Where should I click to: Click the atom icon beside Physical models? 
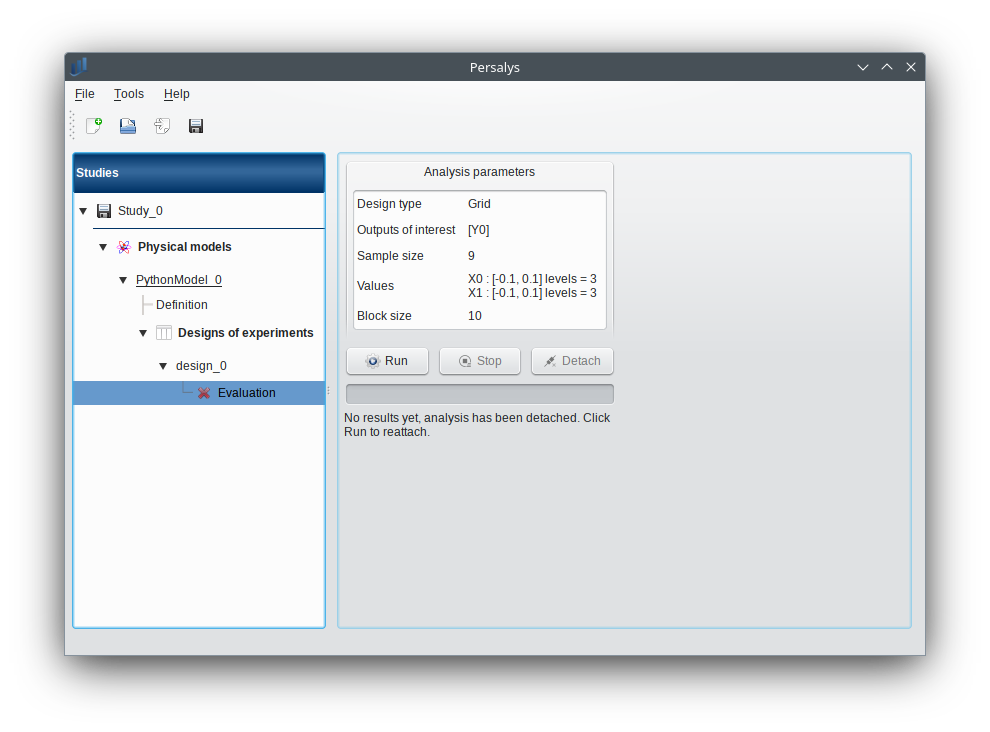(x=124, y=247)
